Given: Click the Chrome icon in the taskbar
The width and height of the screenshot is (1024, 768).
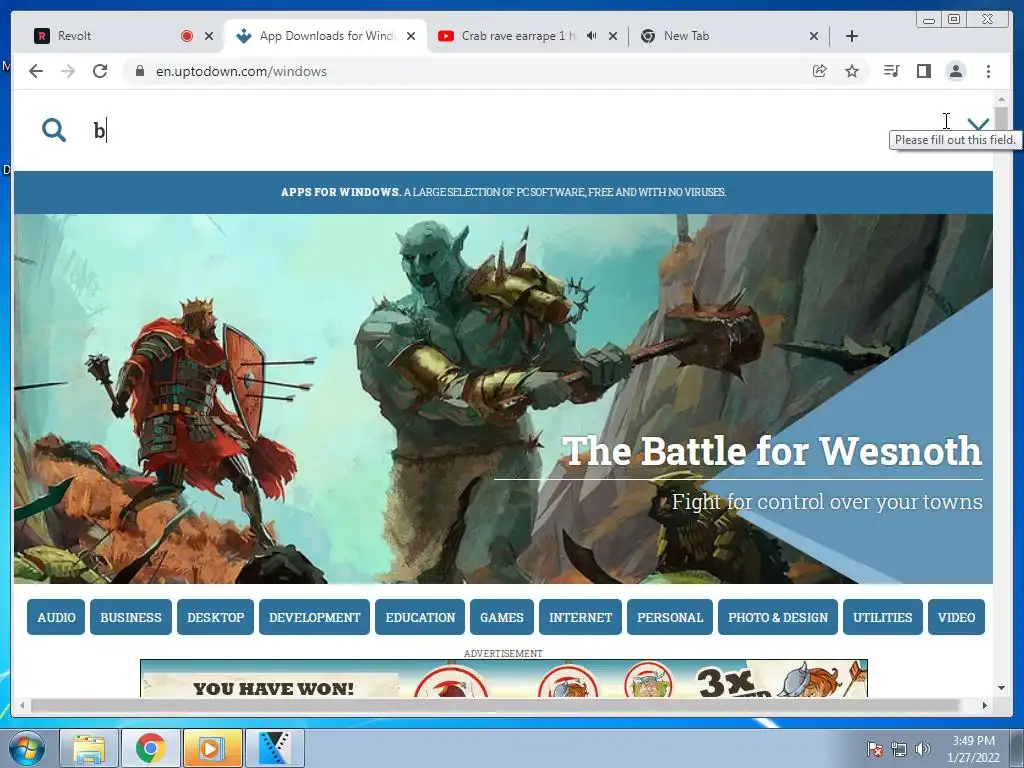Looking at the screenshot, I should tap(151, 748).
